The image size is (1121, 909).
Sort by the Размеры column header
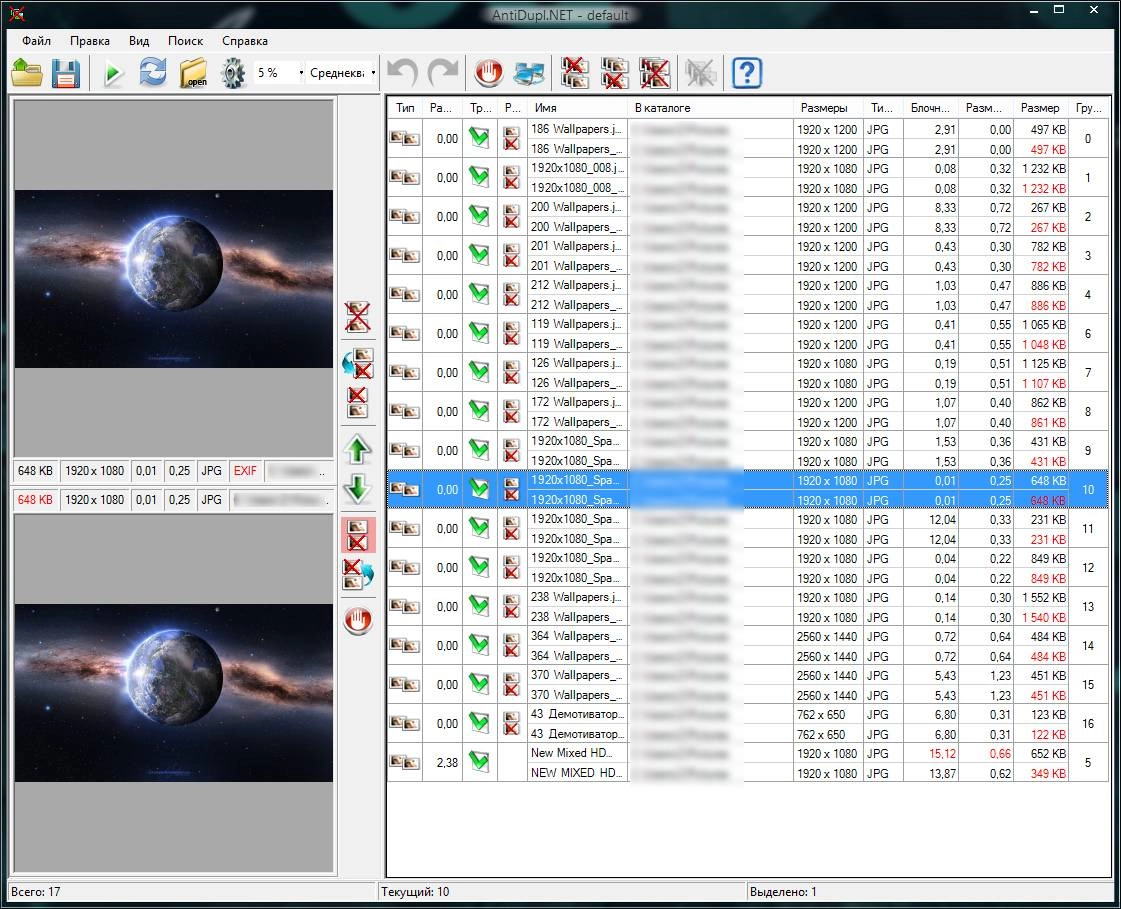(828, 108)
